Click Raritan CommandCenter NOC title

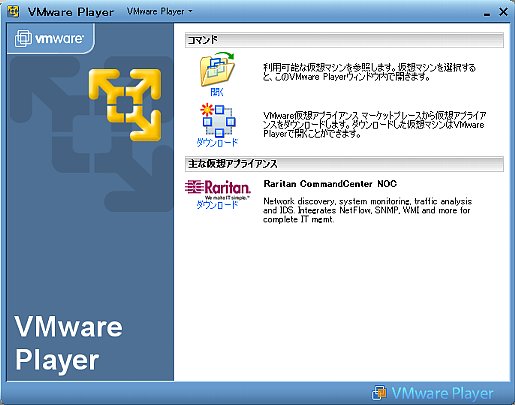(330, 184)
